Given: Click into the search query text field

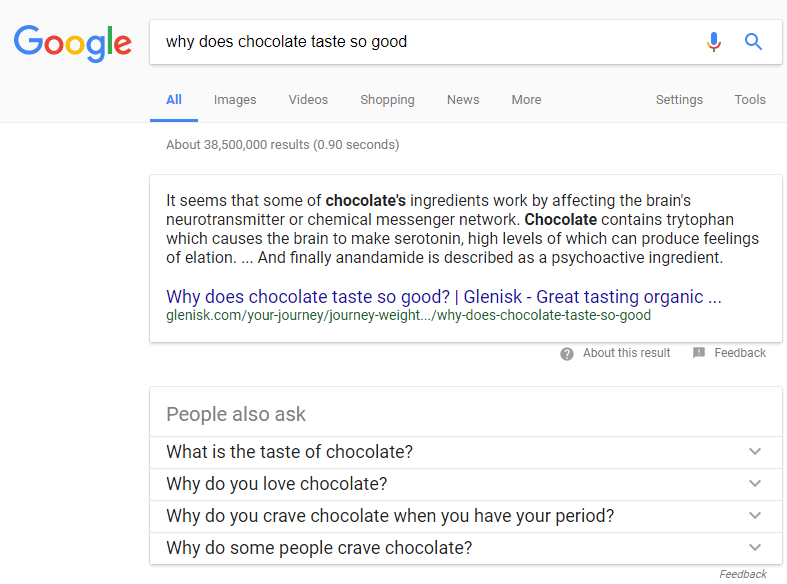Looking at the screenshot, I should click(420, 42).
